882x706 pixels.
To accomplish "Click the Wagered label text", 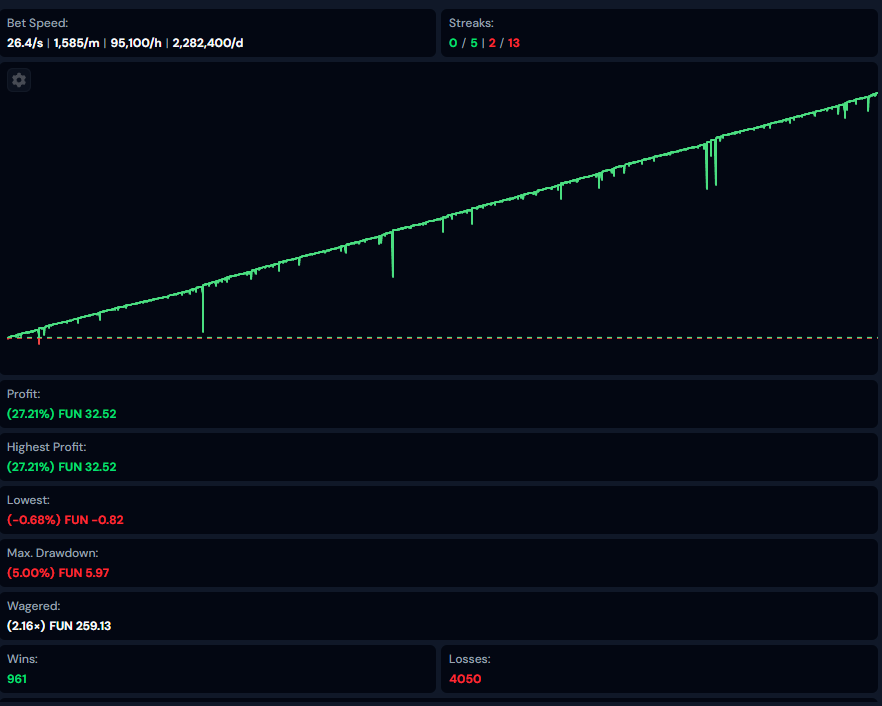I will point(33,605).
